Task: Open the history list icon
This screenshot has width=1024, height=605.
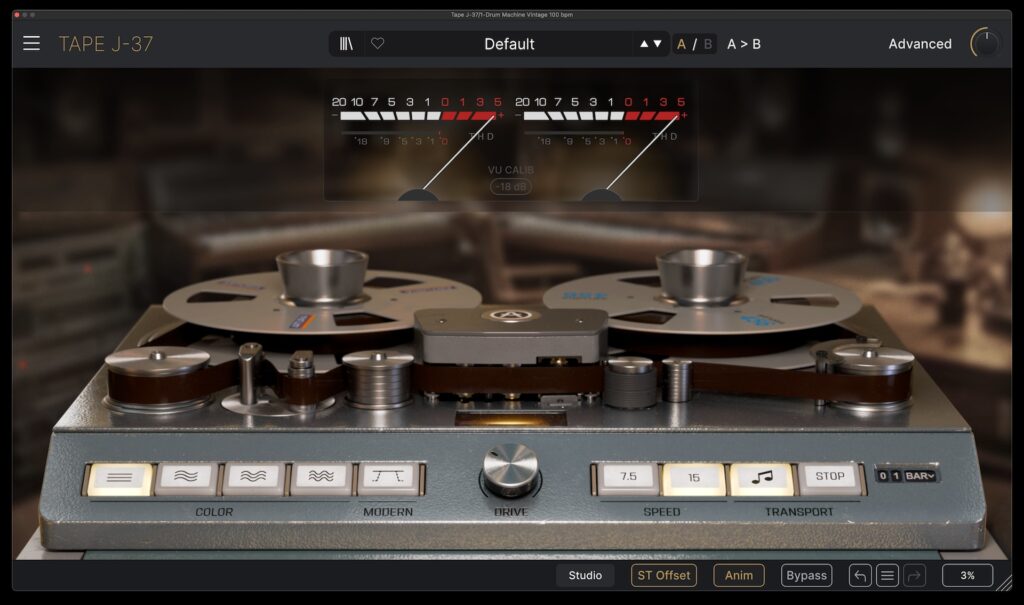Action: tap(887, 575)
